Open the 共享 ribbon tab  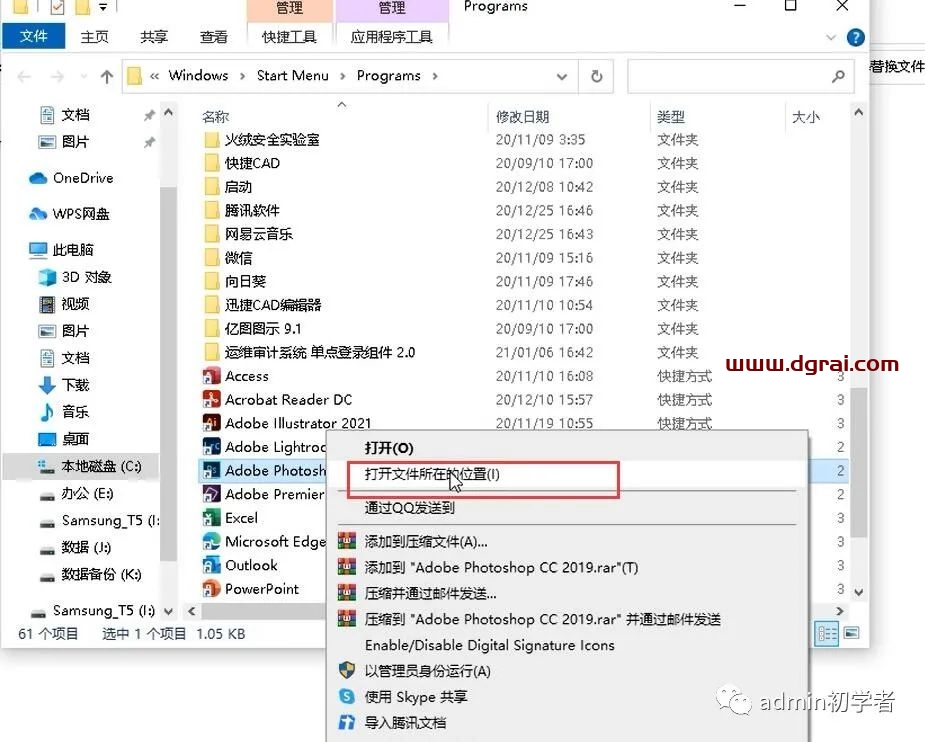click(154, 37)
